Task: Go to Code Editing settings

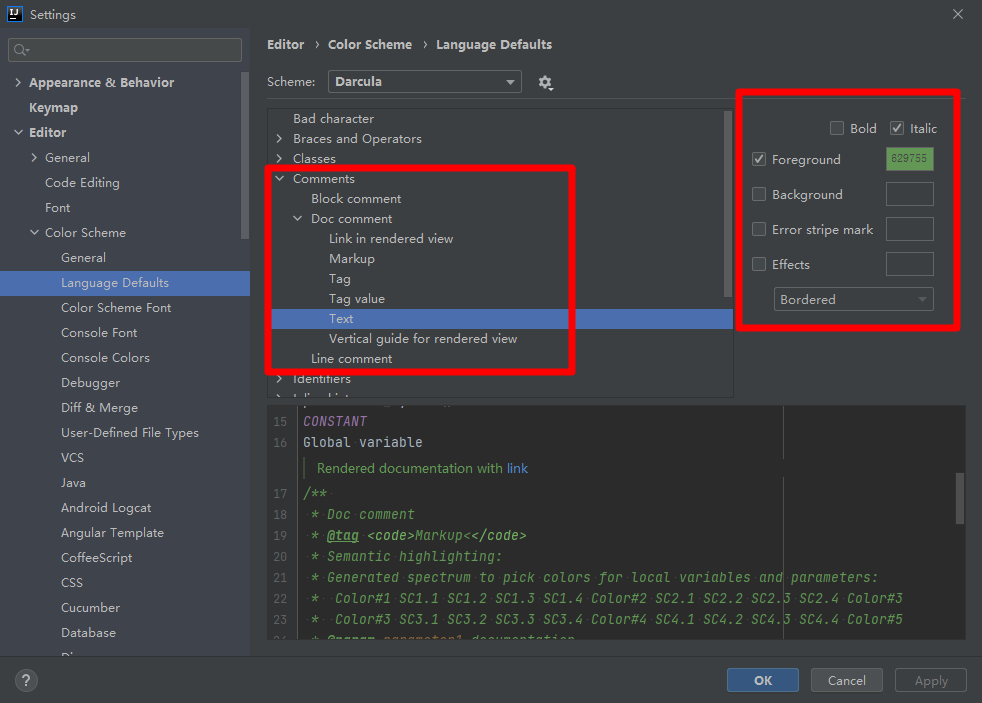Action: tap(82, 183)
